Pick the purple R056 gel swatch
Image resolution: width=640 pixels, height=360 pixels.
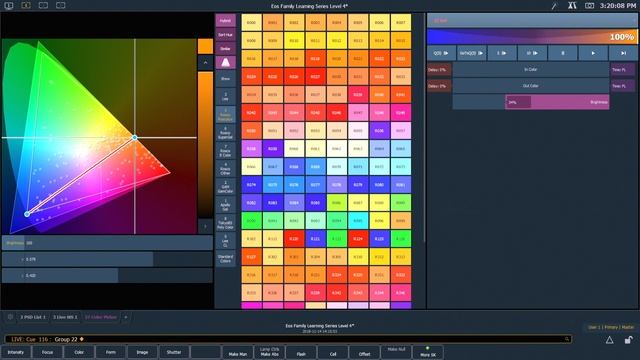[379, 131]
